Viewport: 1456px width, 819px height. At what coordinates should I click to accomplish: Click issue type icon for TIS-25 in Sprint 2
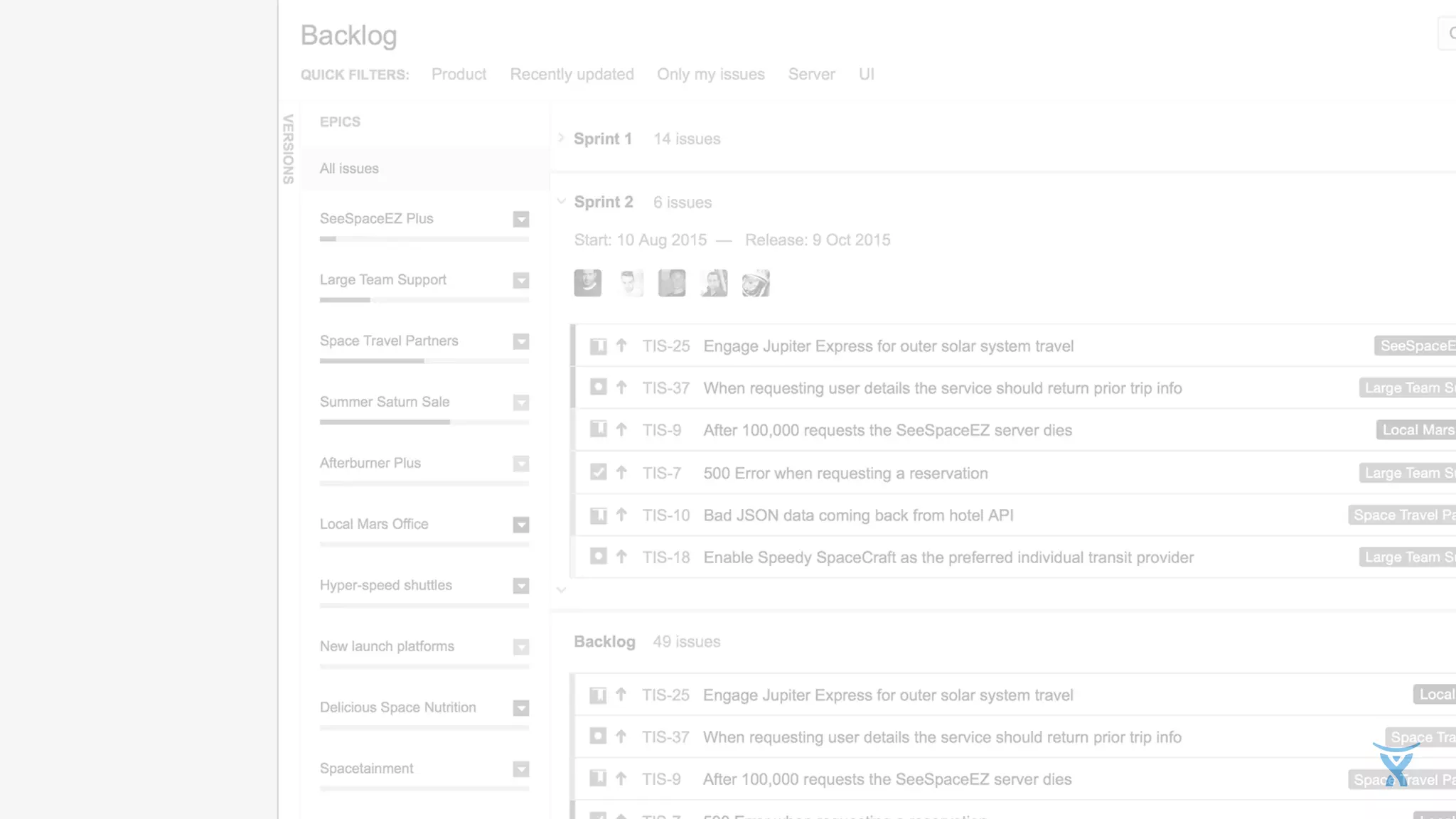(598, 346)
